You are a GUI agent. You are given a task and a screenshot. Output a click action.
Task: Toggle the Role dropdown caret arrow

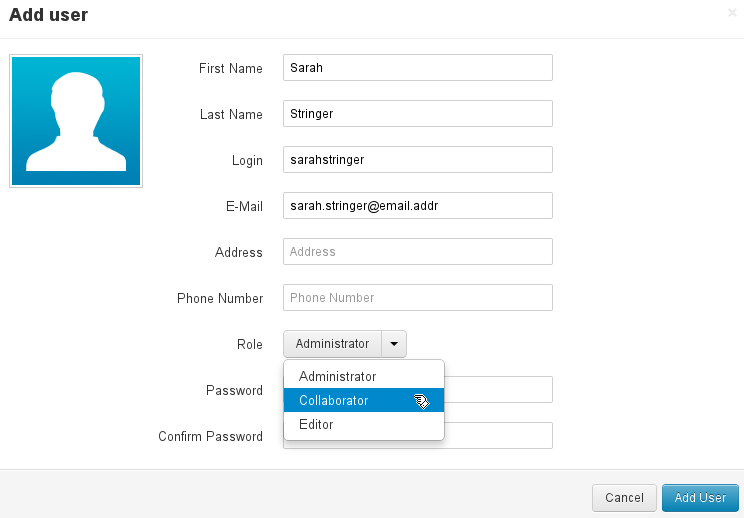click(394, 344)
